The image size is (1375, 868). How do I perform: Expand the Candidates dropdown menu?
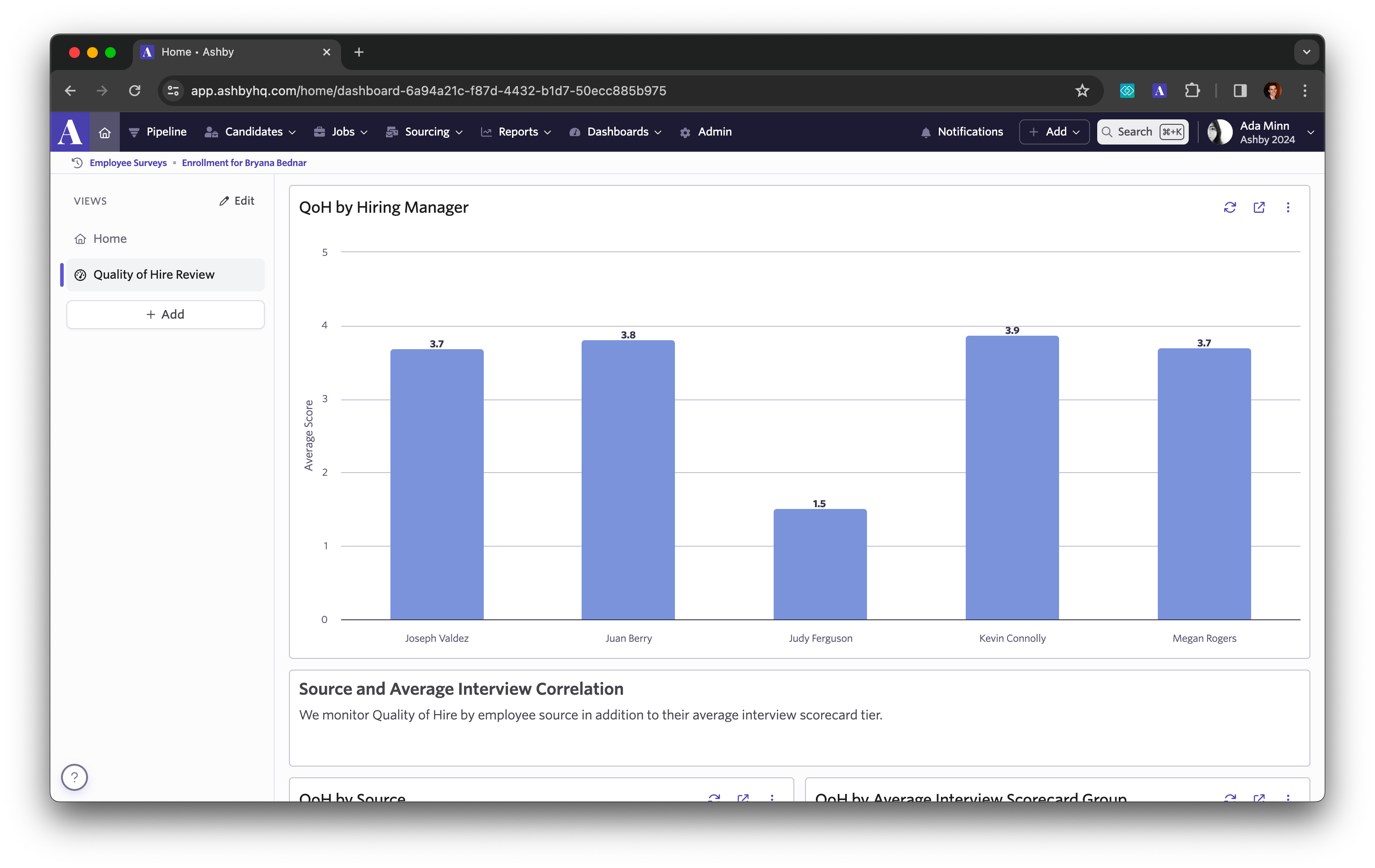click(250, 132)
